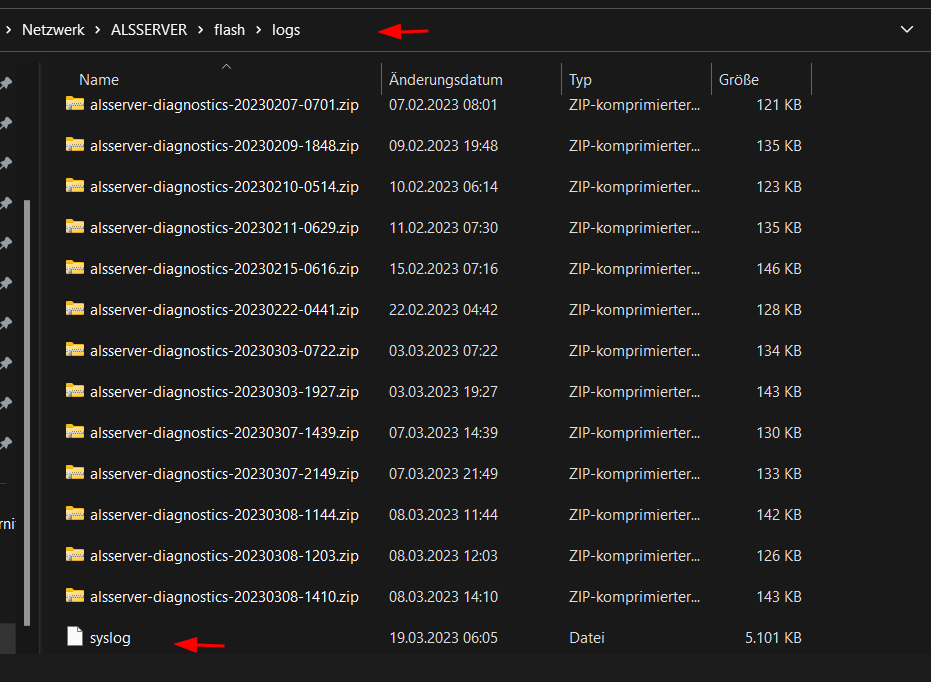Image resolution: width=931 pixels, height=682 pixels.
Task: Click the zip icon of alsserver-diagnostics-20230210-0514.zip
Action: point(75,186)
